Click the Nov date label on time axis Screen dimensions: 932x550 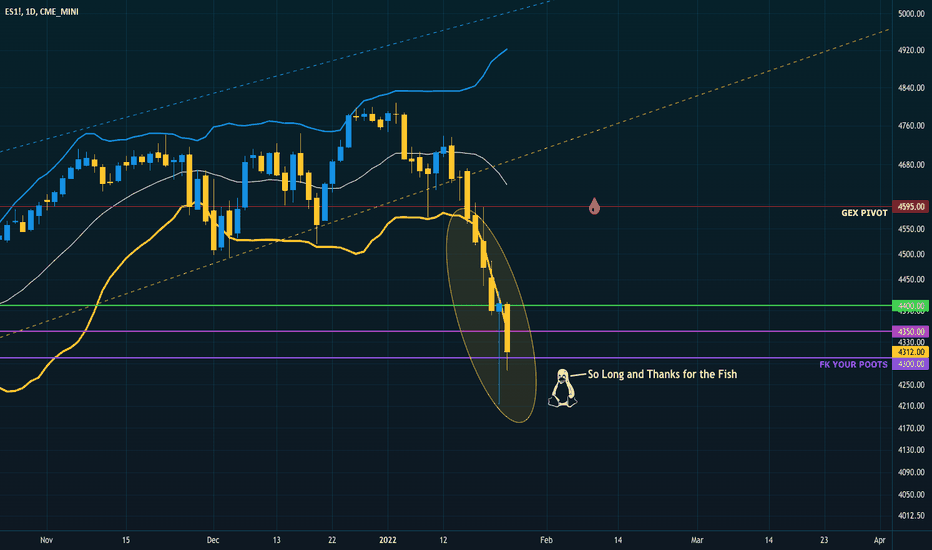coord(46,540)
